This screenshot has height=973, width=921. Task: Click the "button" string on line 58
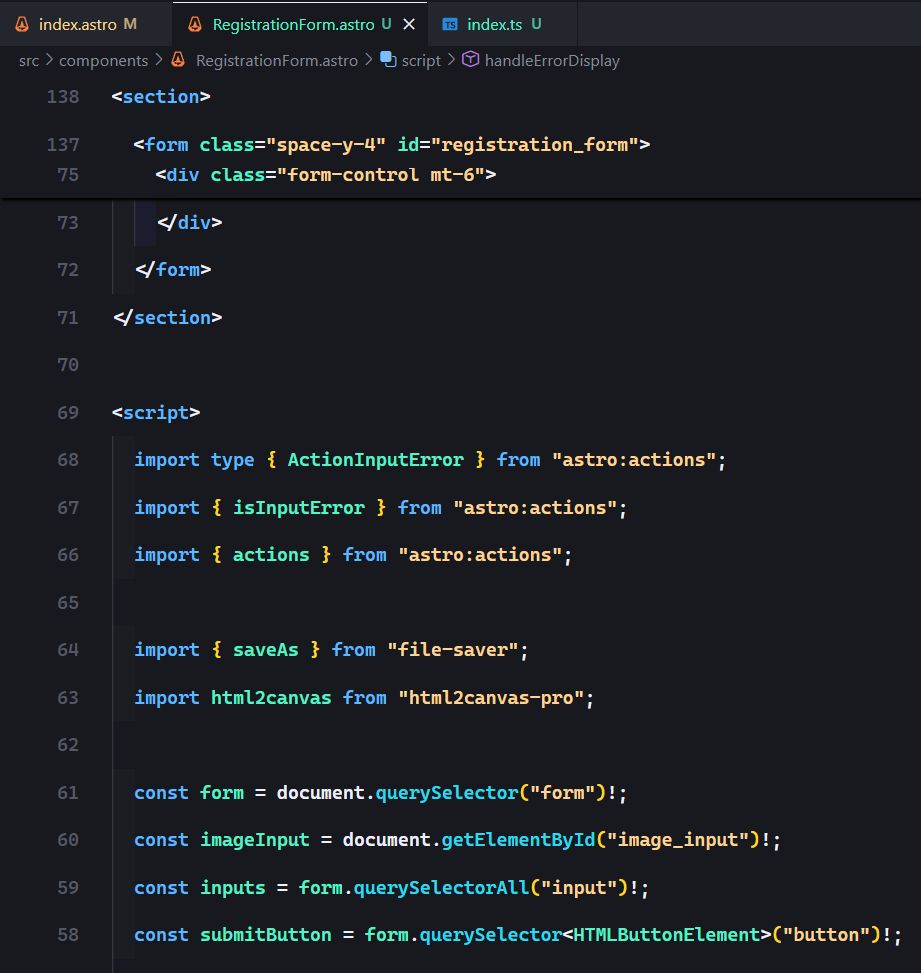pyautogui.click(x=827, y=935)
